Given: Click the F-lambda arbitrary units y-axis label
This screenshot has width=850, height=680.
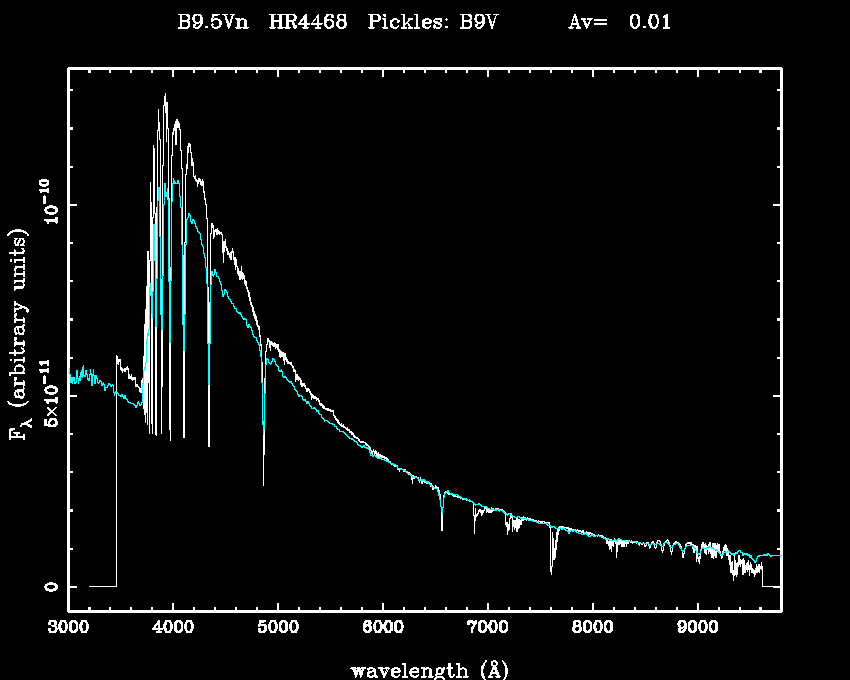Looking at the screenshot, I should click(x=20, y=334).
